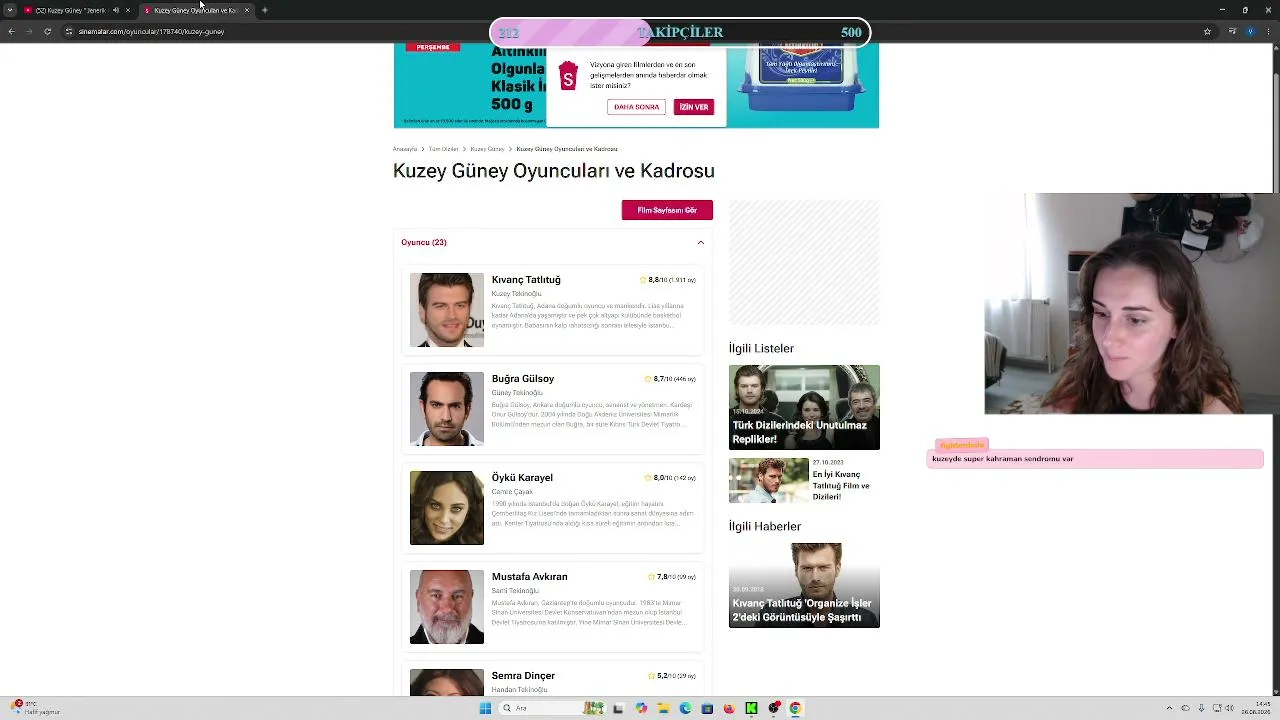
Task: Open the Chrome three-dot menu
Action: pyautogui.click(x=1269, y=31)
